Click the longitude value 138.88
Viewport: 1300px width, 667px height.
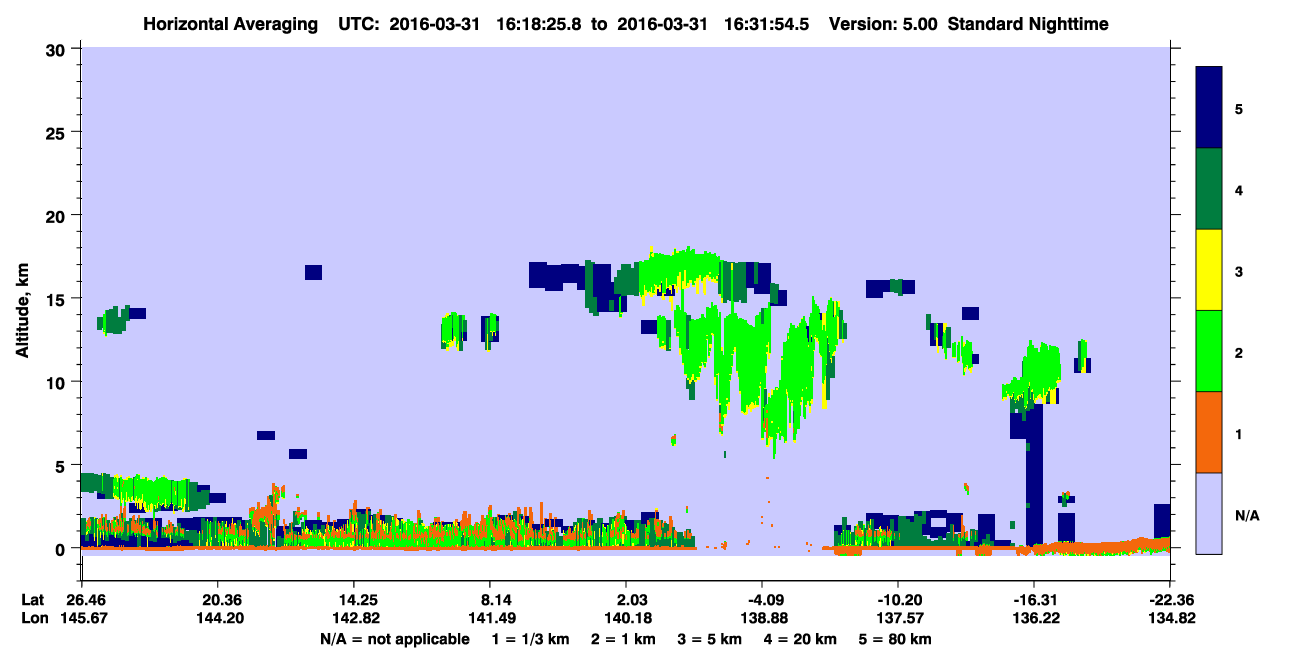pyautogui.click(x=762, y=618)
